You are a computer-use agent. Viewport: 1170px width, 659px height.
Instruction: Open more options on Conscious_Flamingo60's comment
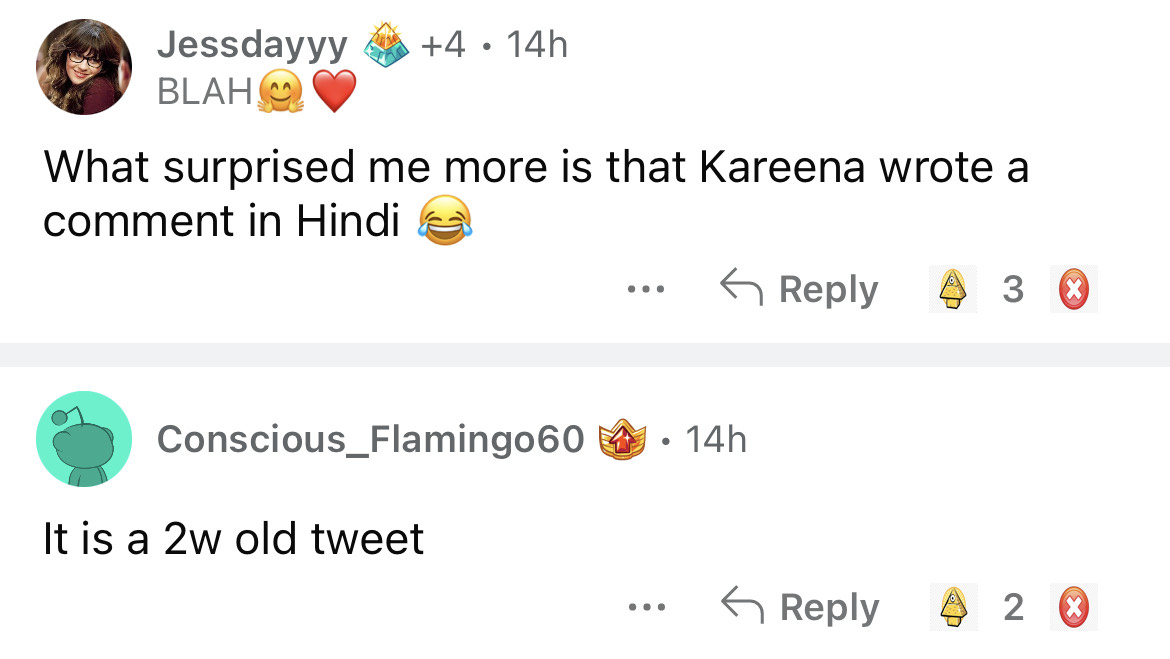pos(646,607)
